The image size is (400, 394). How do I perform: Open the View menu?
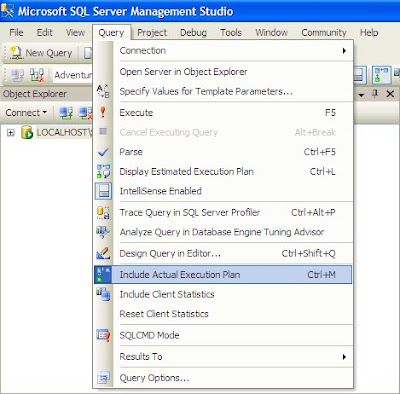click(75, 32)
